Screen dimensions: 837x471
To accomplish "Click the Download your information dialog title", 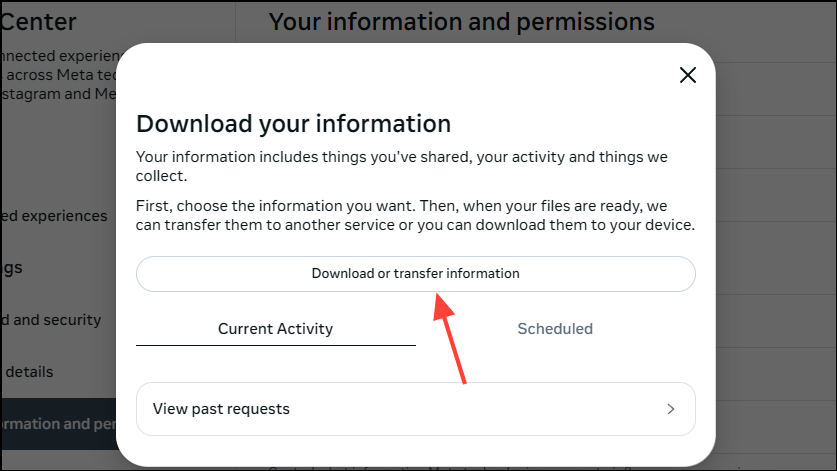I will point(293,124).
